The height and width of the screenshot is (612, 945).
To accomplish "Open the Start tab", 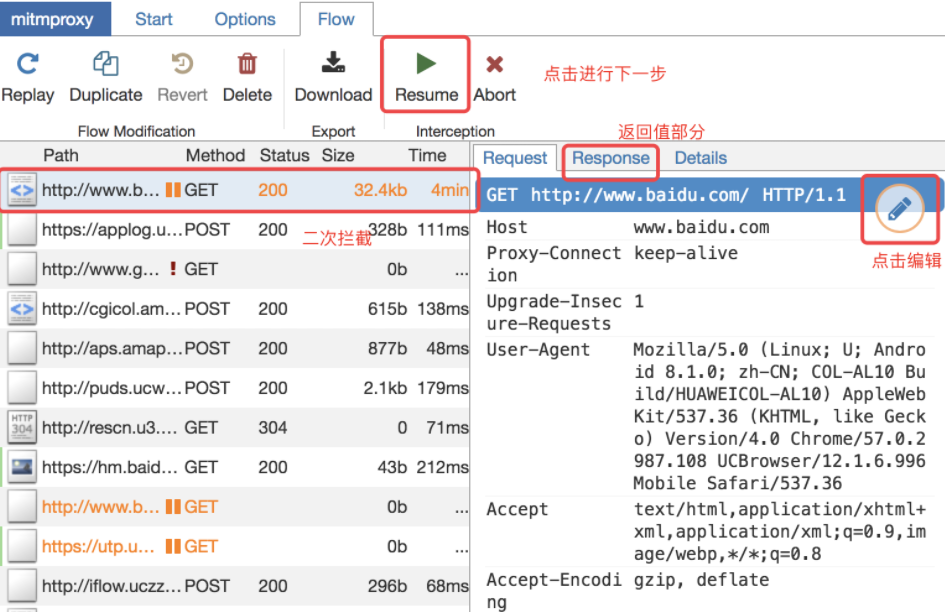I will (x=153, y=19).
